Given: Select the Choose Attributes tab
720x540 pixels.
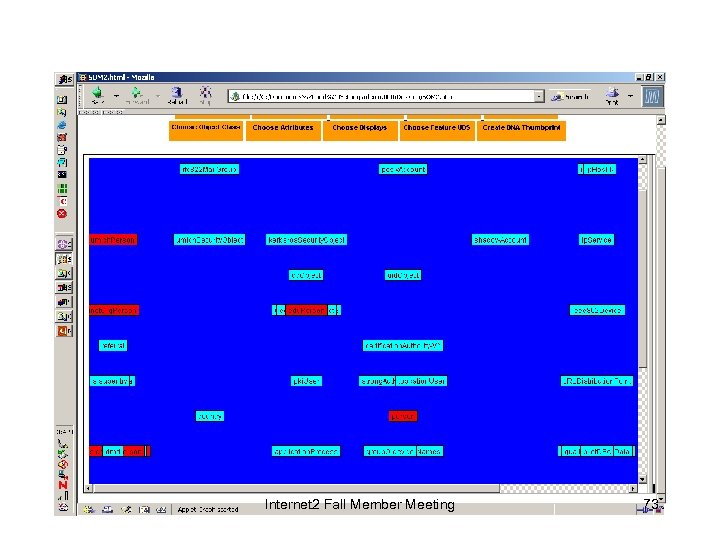Looking at the screenshot, I should [283, 130].
